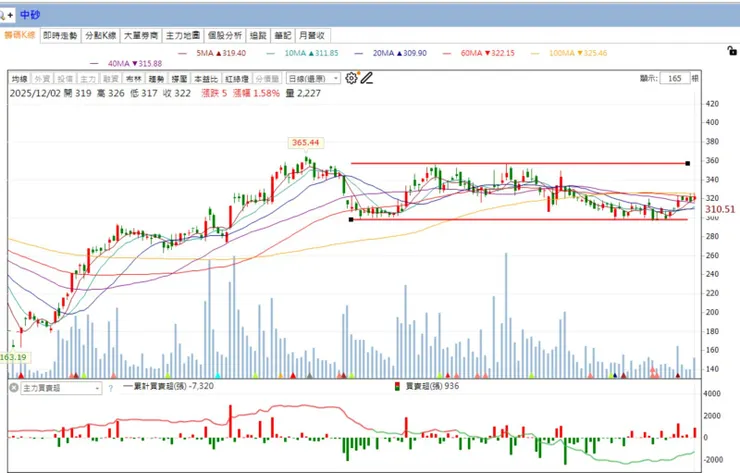The image size is (740, 473).
Task: Toggle the unlock padlock icon
Action: [732, 51]
